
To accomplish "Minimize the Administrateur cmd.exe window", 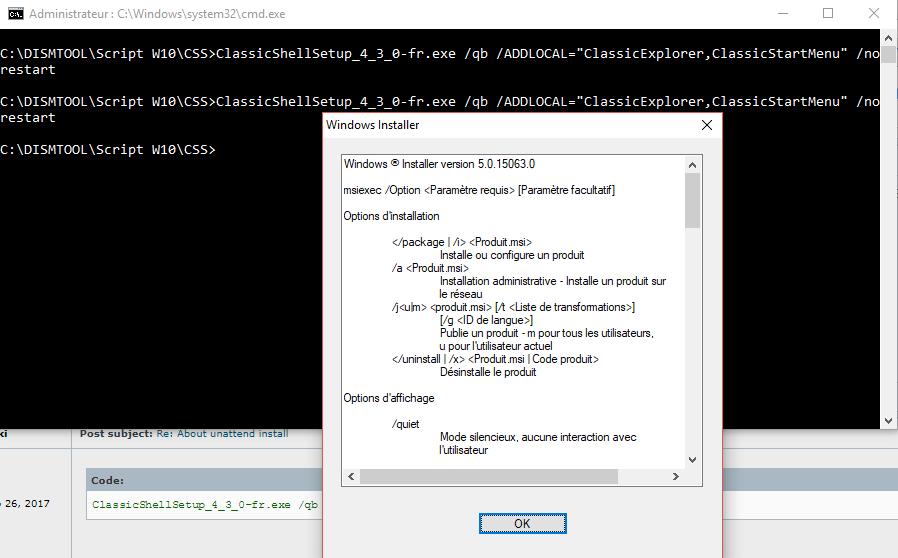I will pos(780,14).
